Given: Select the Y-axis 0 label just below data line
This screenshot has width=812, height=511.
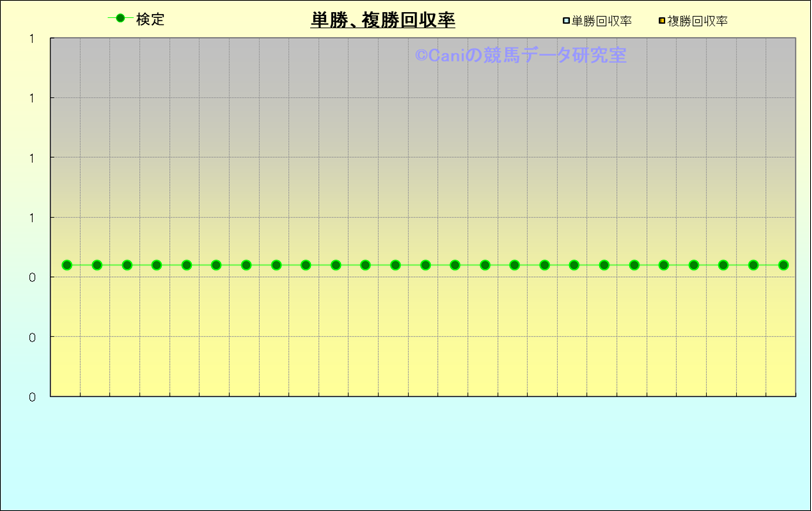Looking at the screenshot, I should 32,278.
